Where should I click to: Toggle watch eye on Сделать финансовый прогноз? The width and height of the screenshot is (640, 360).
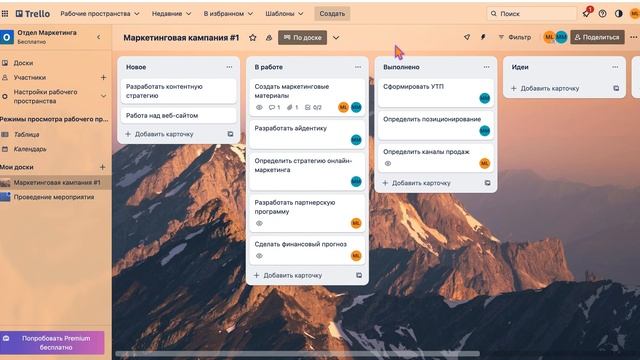pos(259,256)
